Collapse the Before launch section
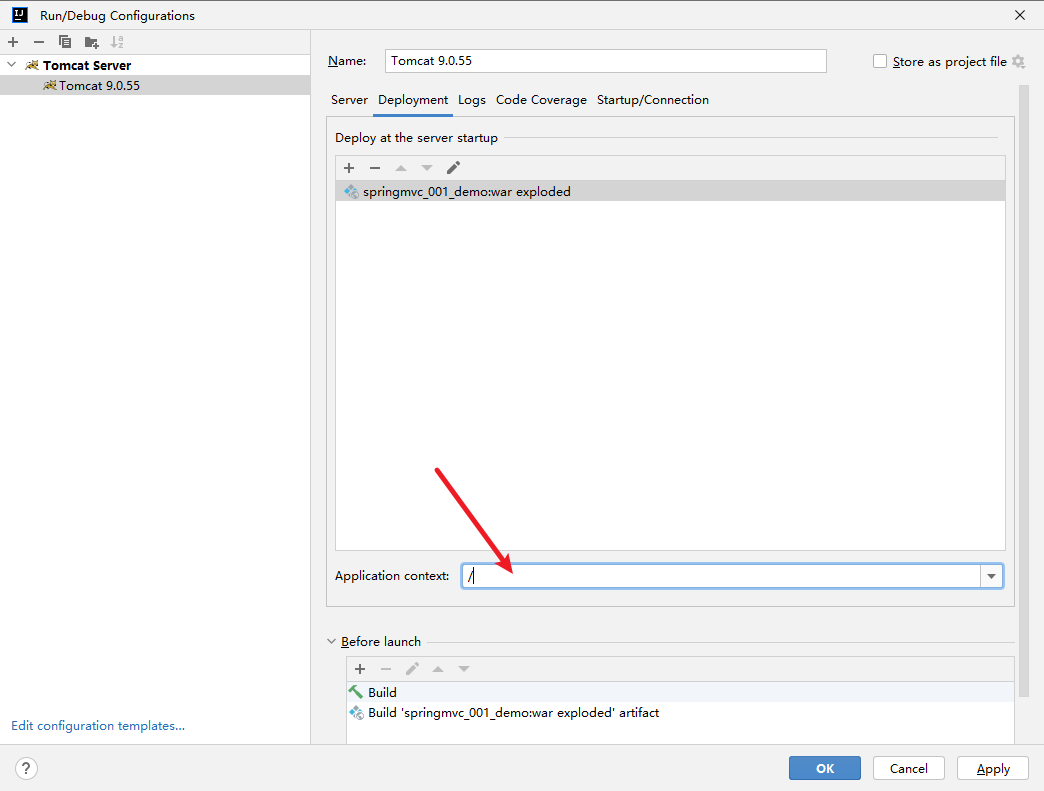The image size is (1044, 791). [x=332, y=641]
